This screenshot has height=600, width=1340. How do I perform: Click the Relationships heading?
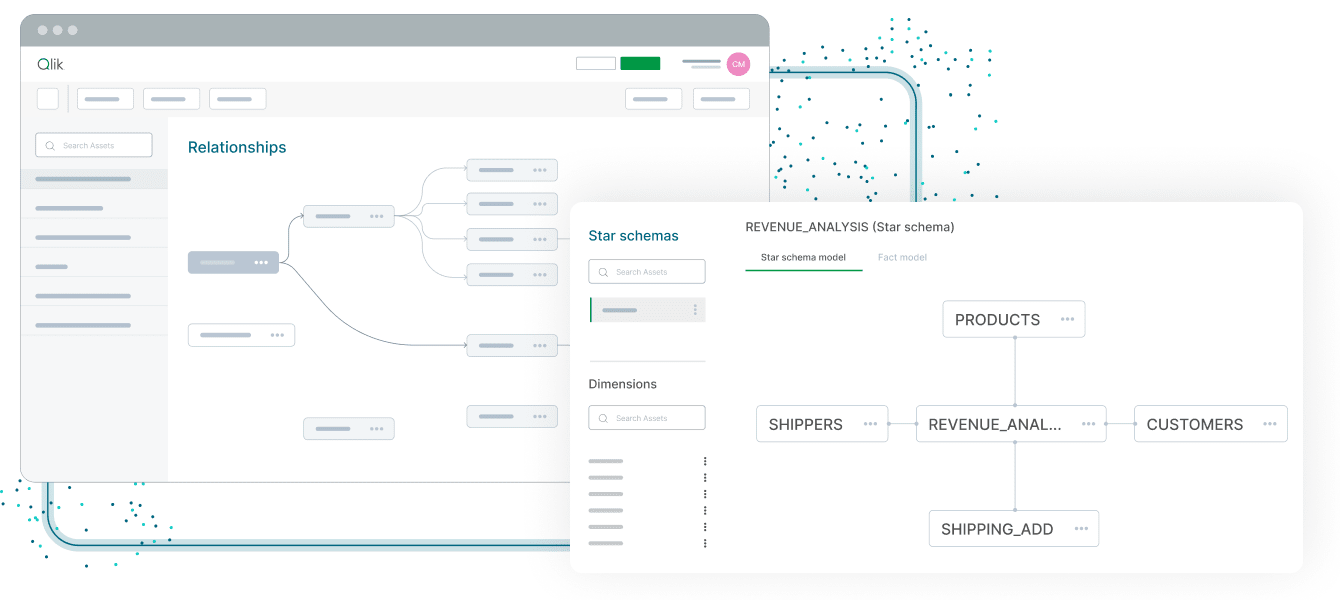pyautogui.click(x=236, y=147)
